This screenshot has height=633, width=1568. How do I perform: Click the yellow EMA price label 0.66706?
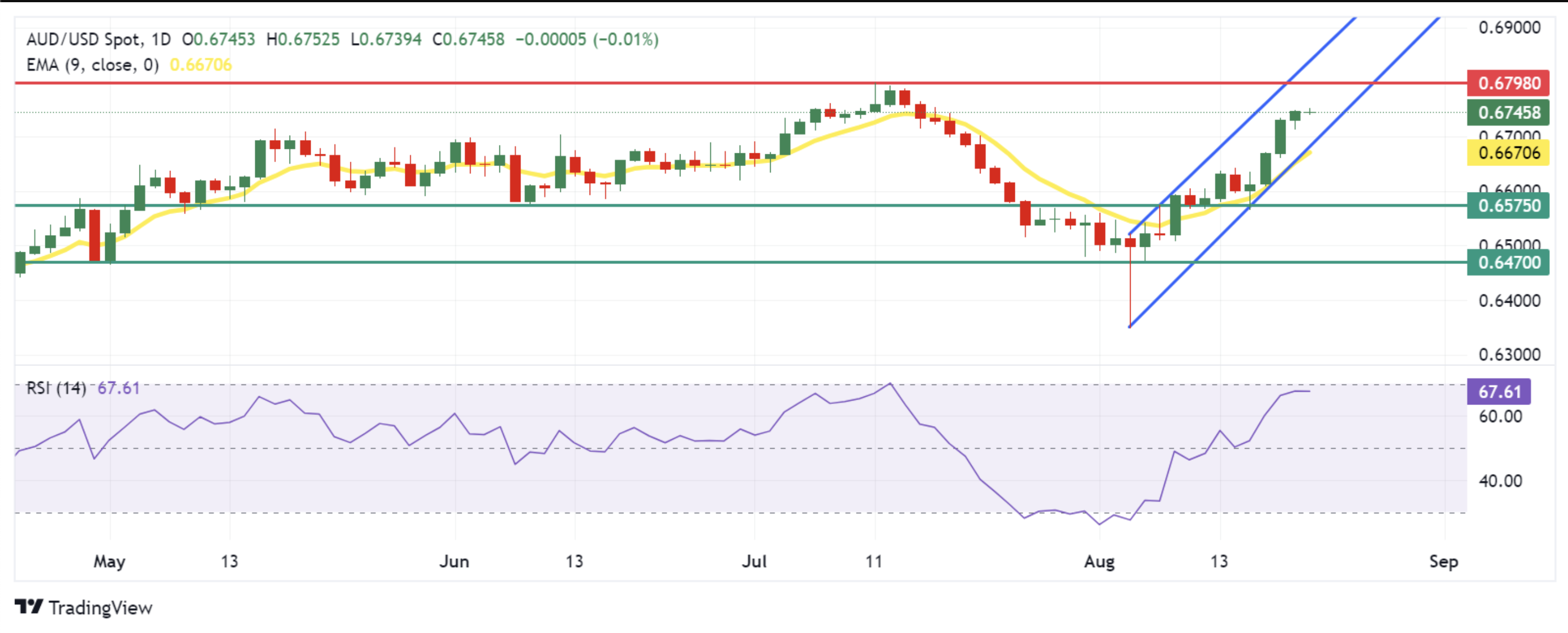(x=1508, y=153)
